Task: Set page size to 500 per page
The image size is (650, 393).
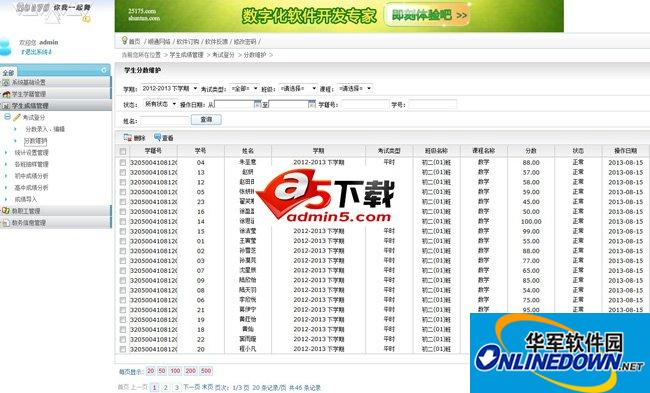Action: 206,371
